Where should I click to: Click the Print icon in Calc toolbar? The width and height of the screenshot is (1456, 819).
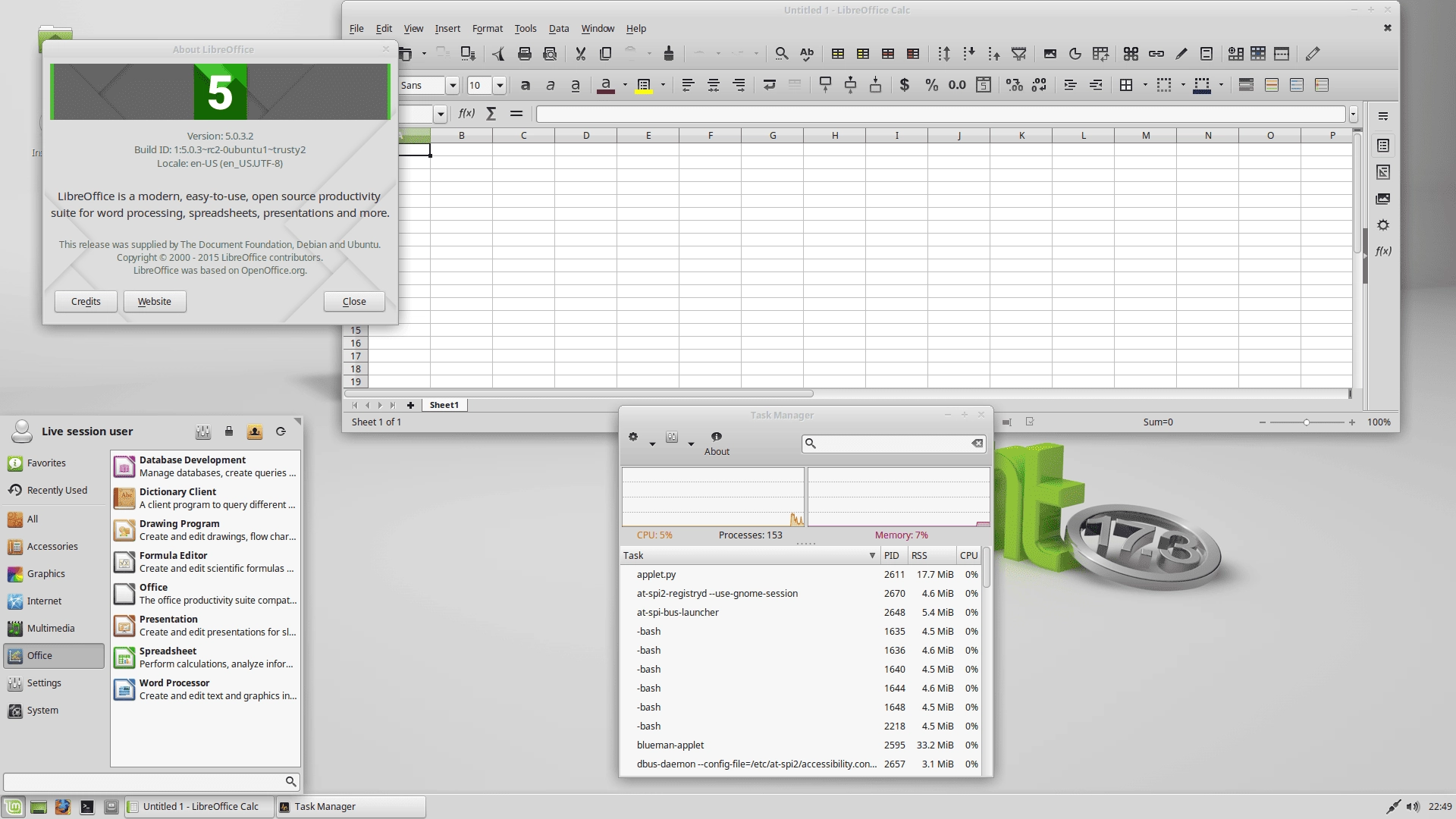[524, 54]
